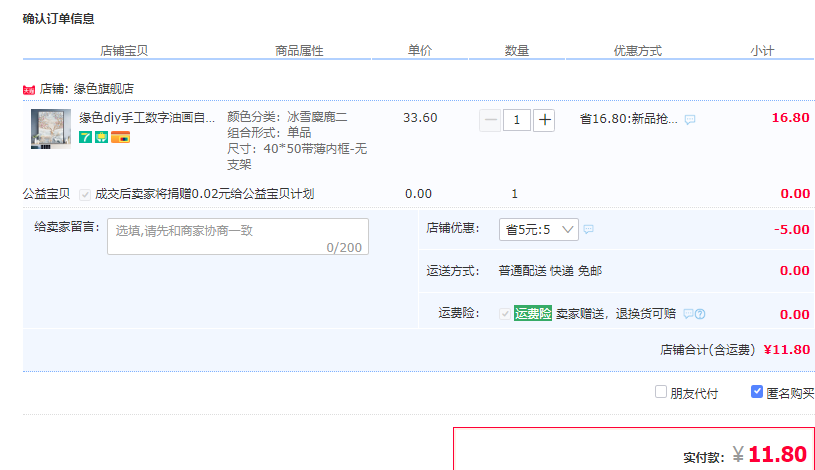Click the item subtotal 16.80

pos(790,118)
